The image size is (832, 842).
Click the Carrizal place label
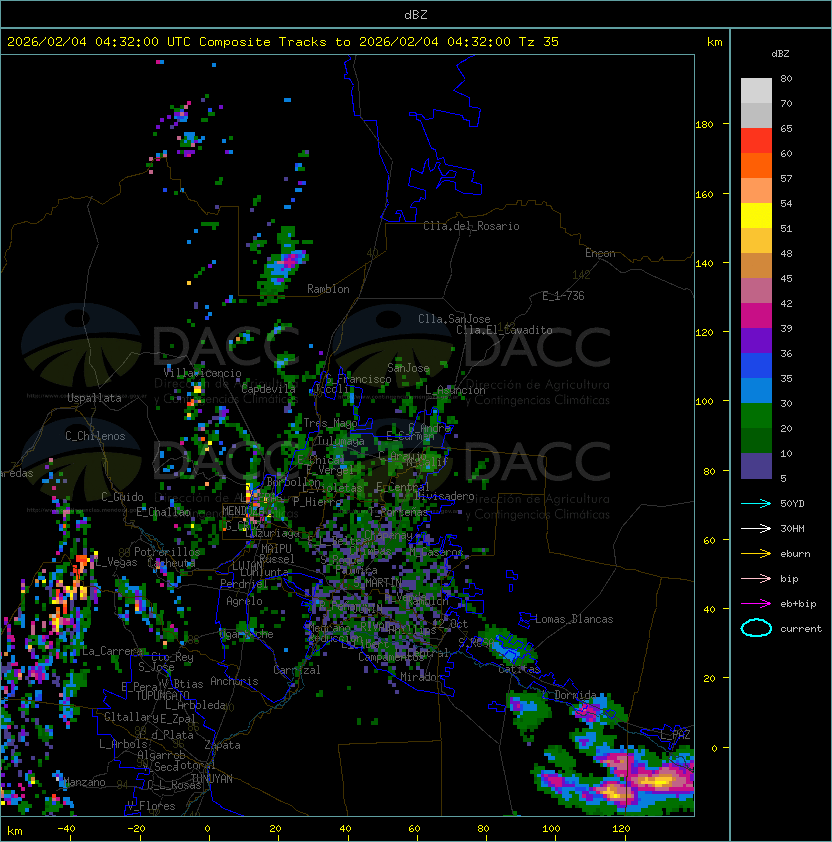click(x=297, y=670)
